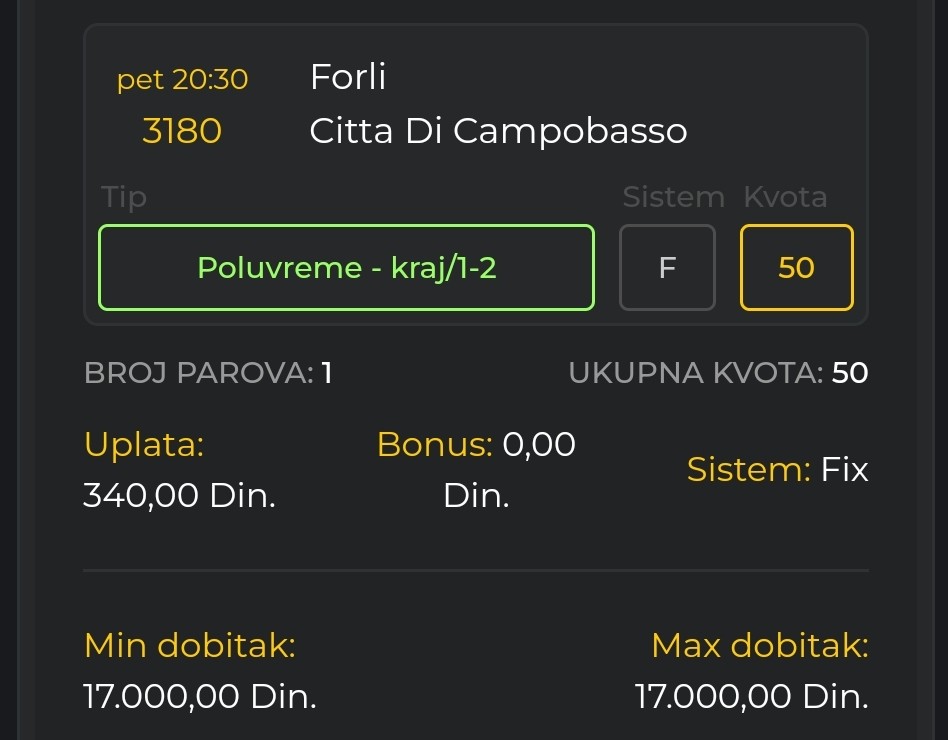The height and width of the screenshot is (740, 948).
Task: Click the Sistem: Fix label
Action: (777, 469)
